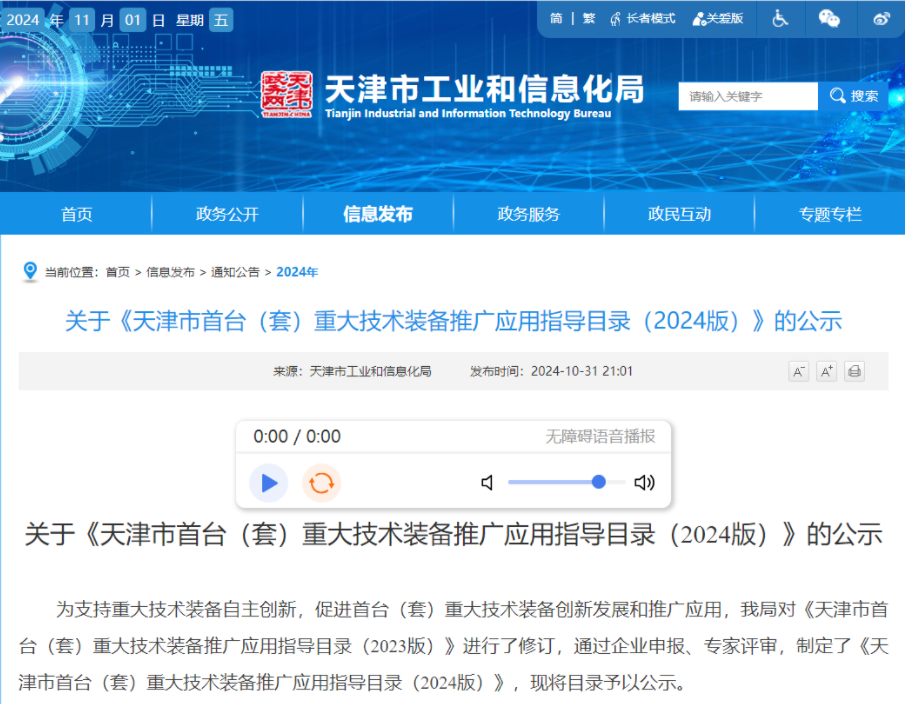Click the loud volume speaker icon

tap(644, 483)
